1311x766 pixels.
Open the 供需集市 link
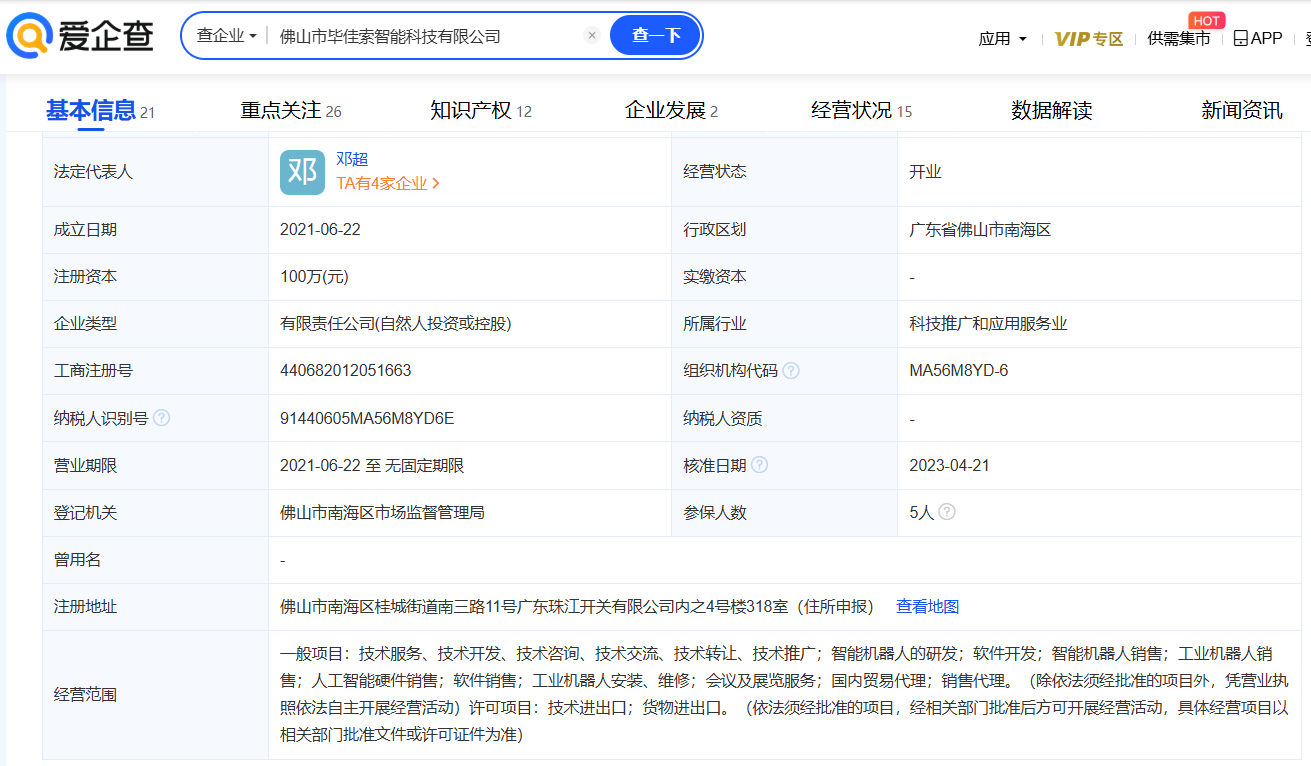tap(1178, 39)
